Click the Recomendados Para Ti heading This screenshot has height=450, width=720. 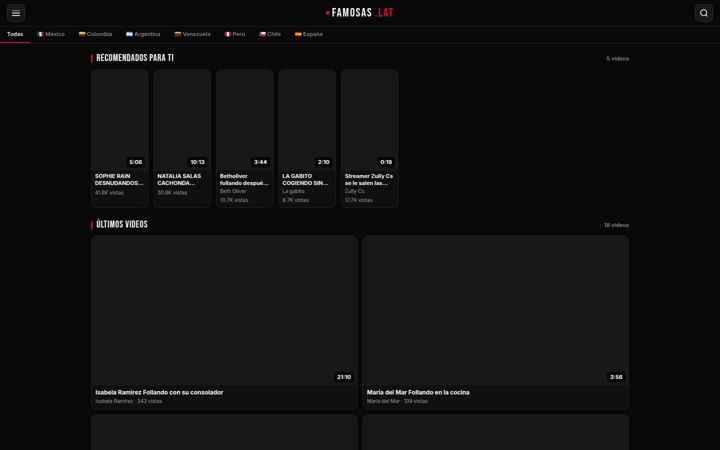(x=135, y=58)
